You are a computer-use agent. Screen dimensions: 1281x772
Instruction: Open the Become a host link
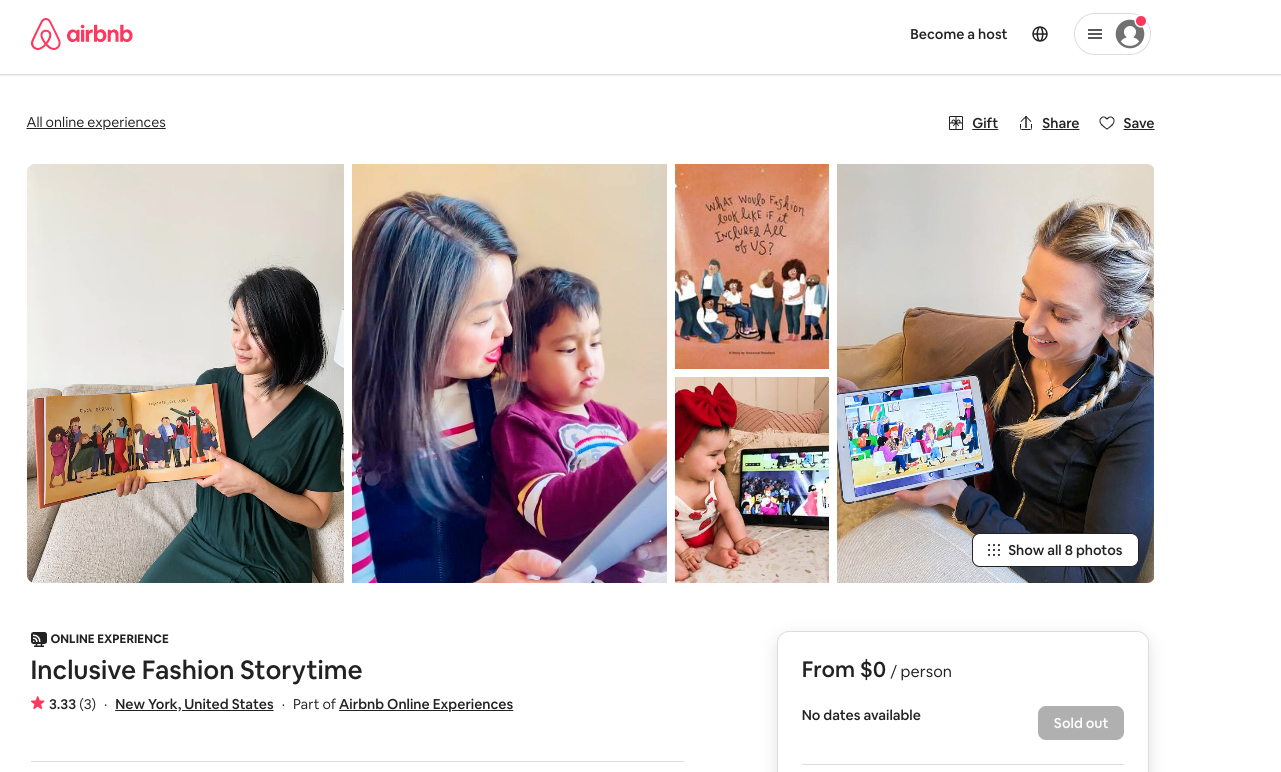[958, 34]
